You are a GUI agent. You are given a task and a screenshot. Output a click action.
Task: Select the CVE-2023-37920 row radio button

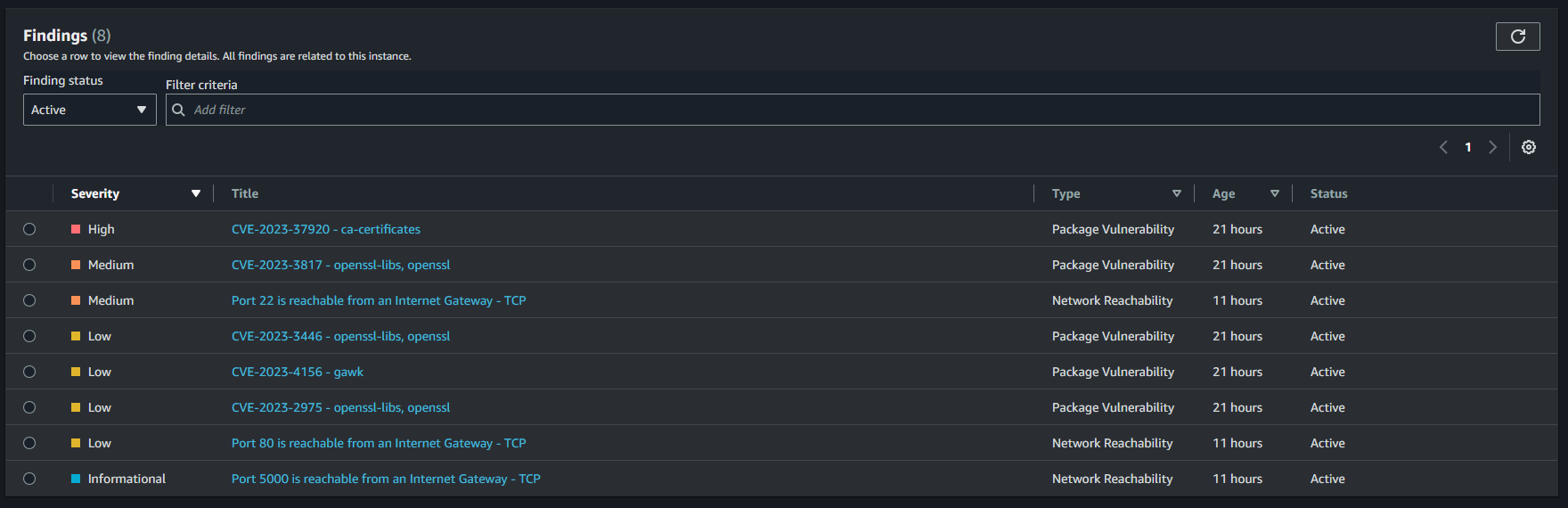(x=29, y=229)
